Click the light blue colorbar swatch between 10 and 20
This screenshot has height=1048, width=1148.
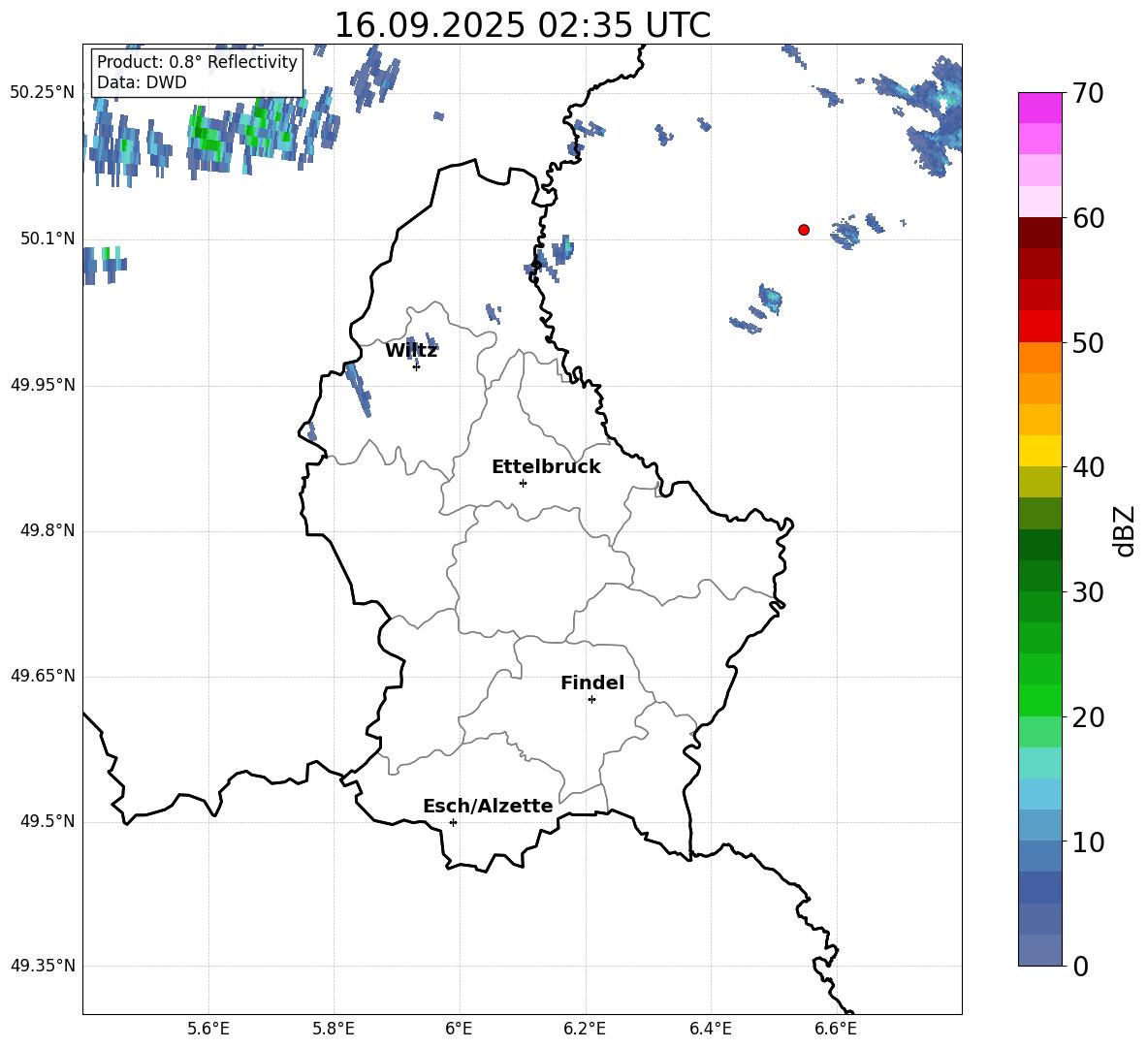[x=1040, y=794]
